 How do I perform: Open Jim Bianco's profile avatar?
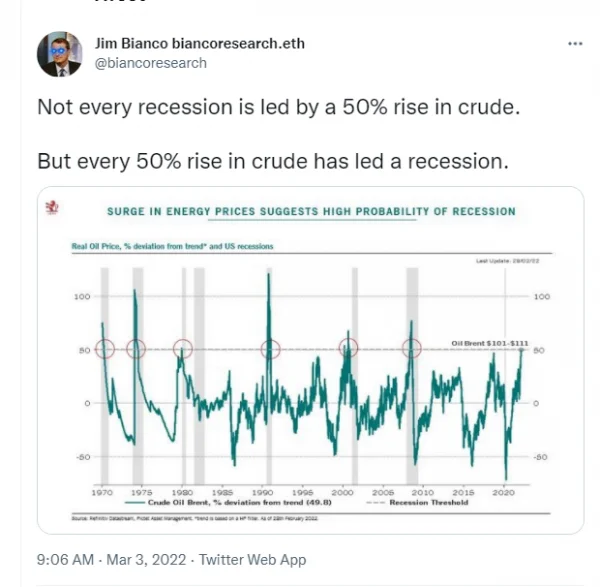click(x=59, y=54)
